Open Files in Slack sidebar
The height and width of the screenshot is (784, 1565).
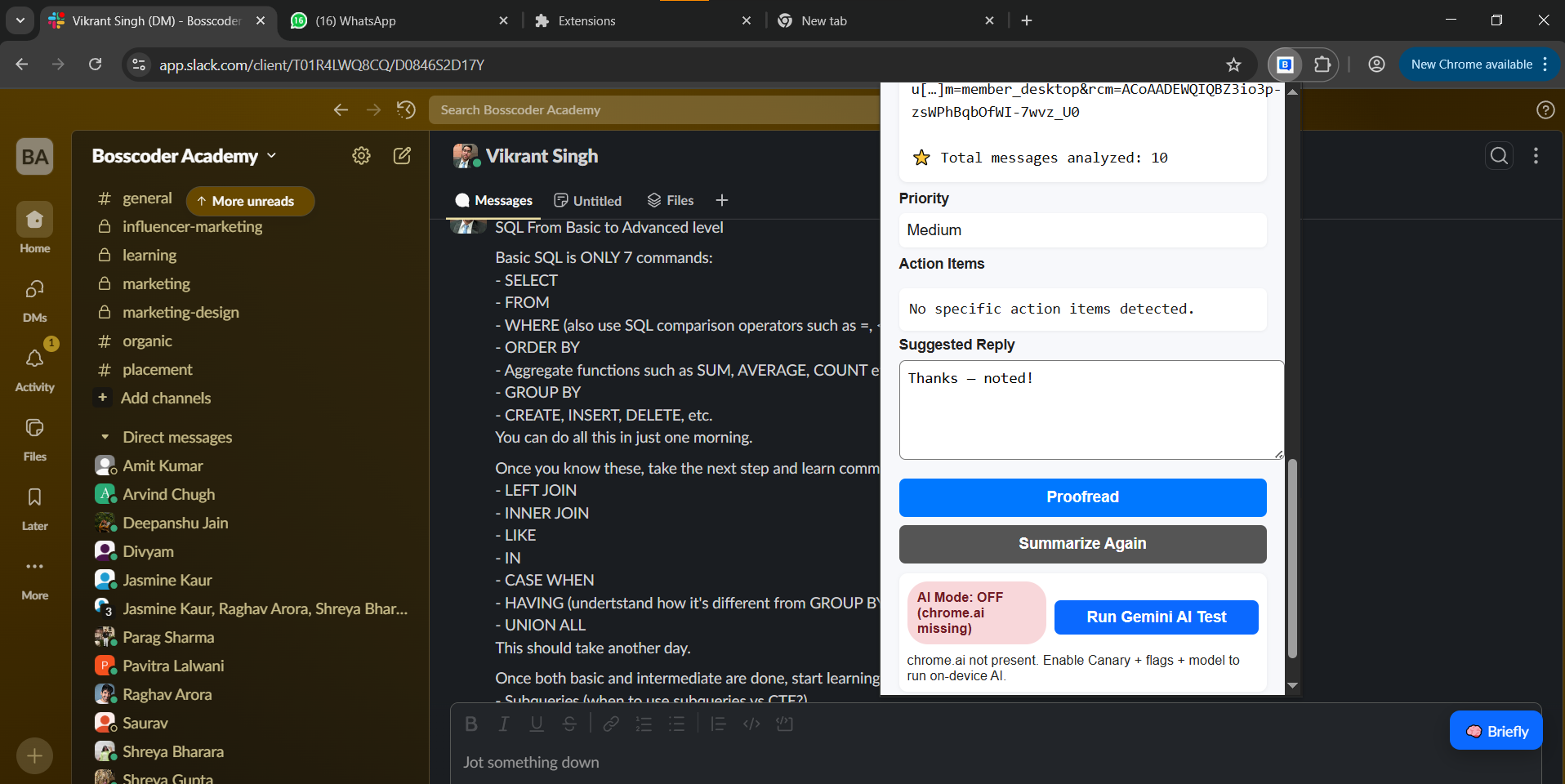[34, 439]
